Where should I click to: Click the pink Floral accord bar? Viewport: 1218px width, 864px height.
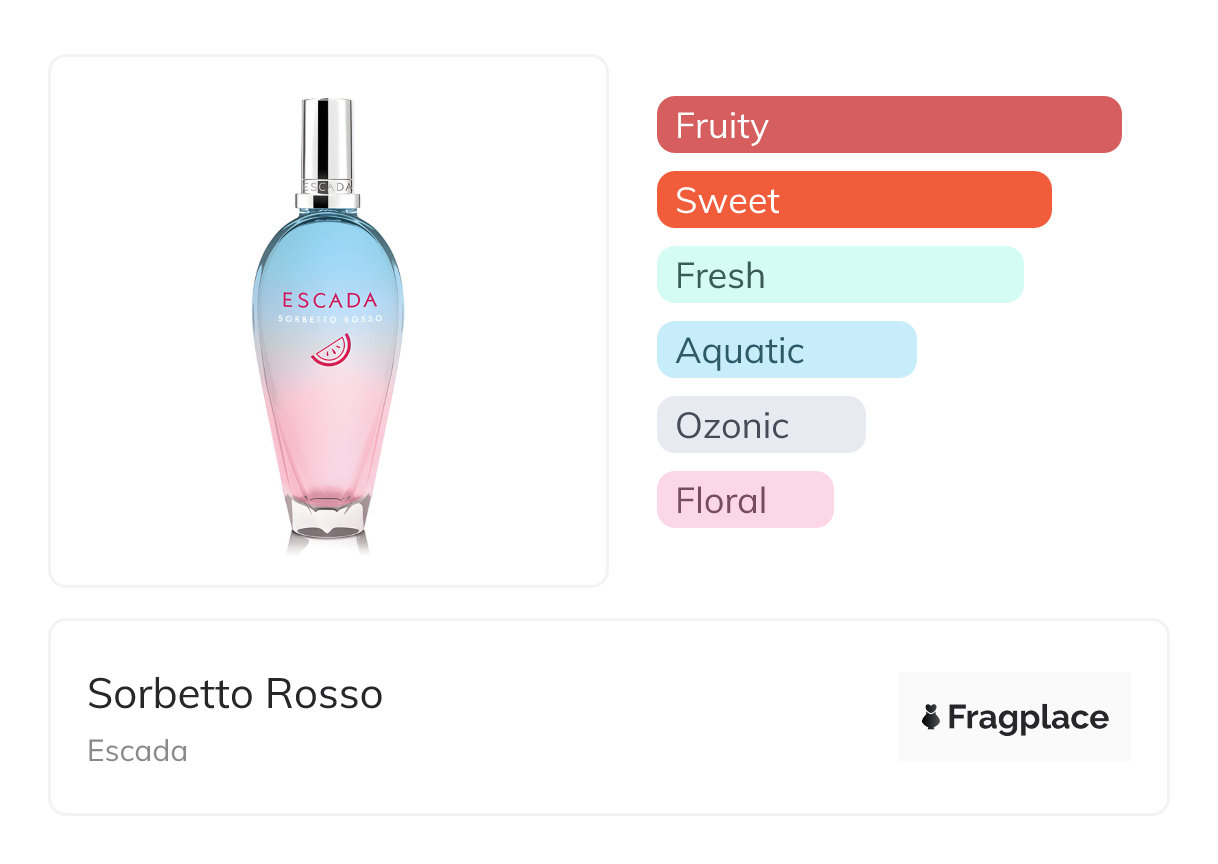tap(745, 500)
